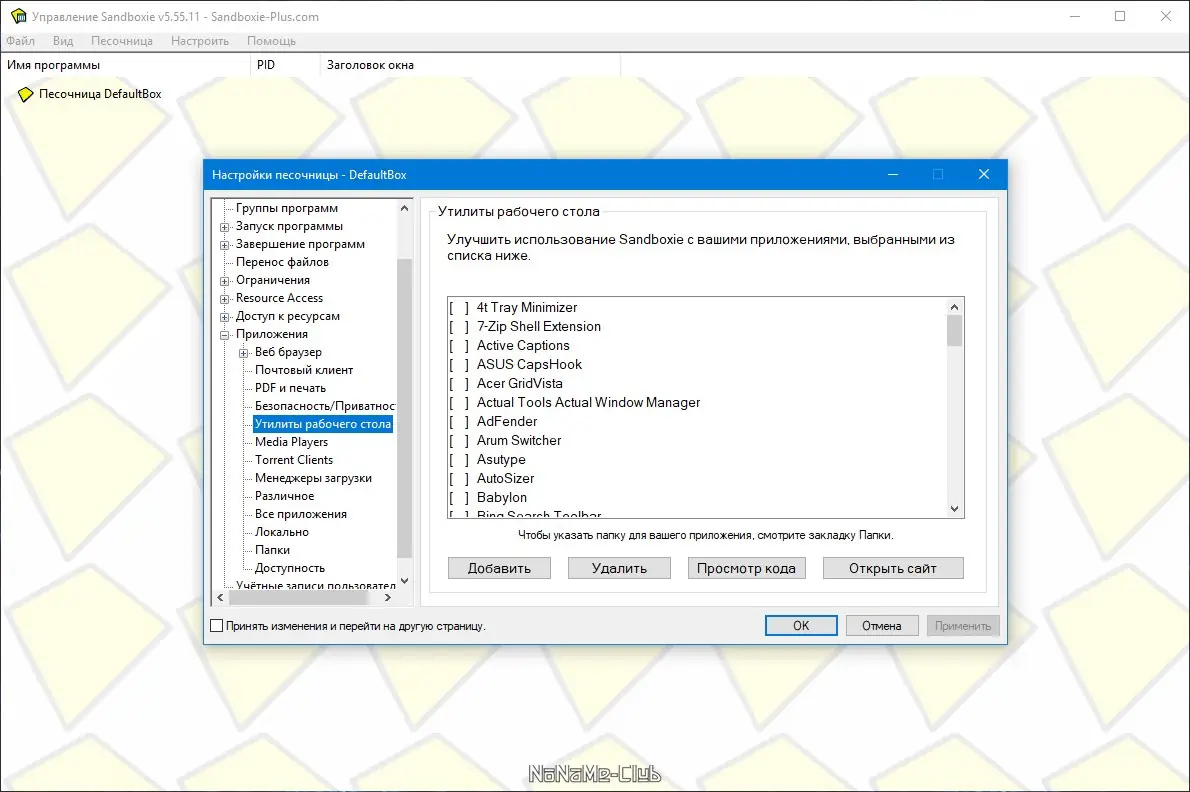
Task: Click the Заголовок окна column header
Action: click(x=471, y=65)
